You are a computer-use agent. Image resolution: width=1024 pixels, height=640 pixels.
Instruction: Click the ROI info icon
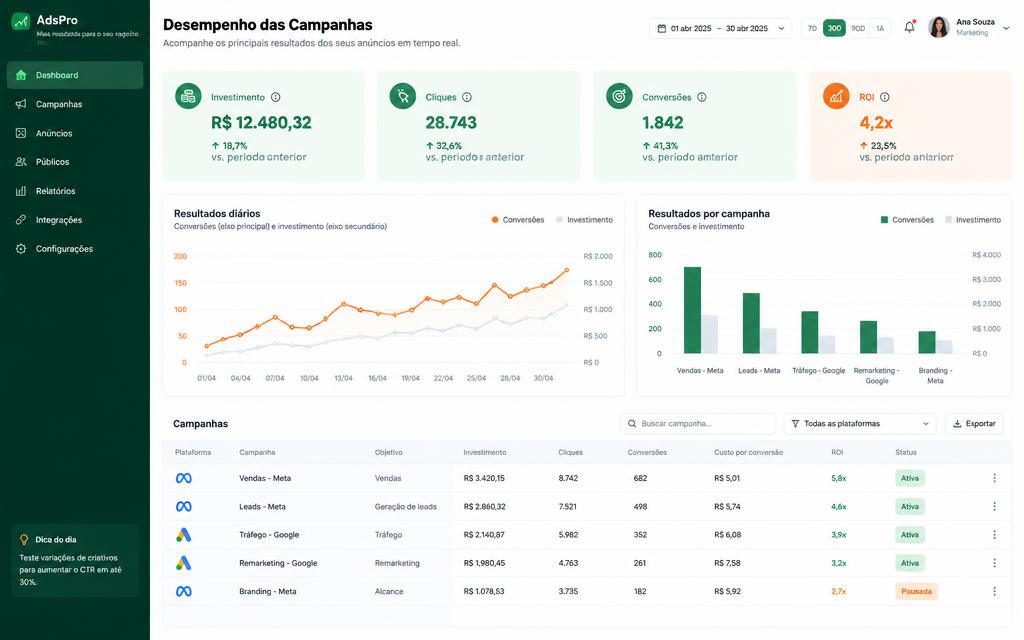pyautogui.click(x=884, y=97)
